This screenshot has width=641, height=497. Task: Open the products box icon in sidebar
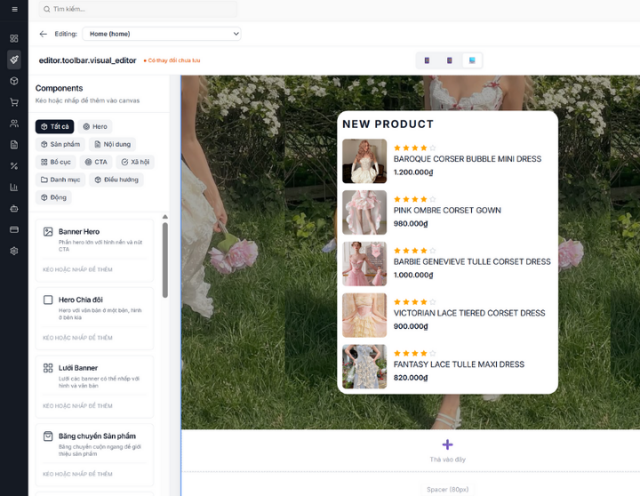click(x=14, y=81)
